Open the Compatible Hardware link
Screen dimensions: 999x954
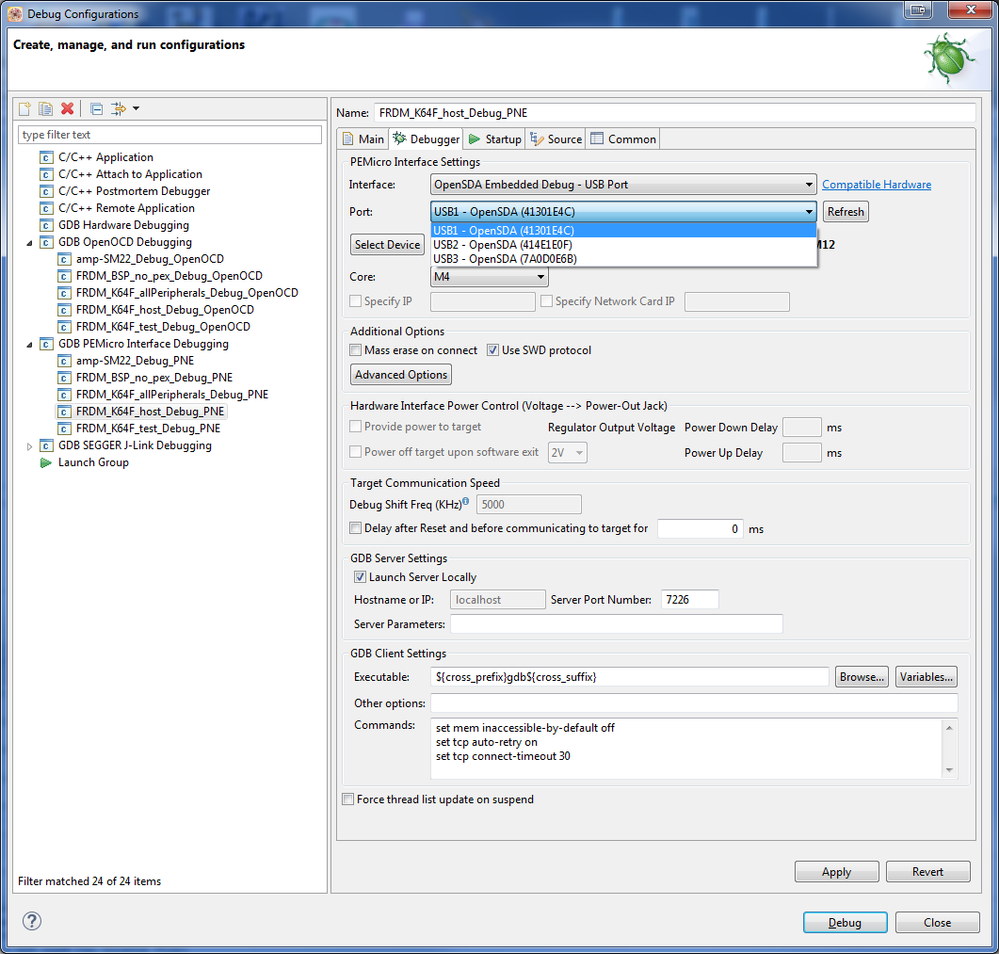pos(876,185)
